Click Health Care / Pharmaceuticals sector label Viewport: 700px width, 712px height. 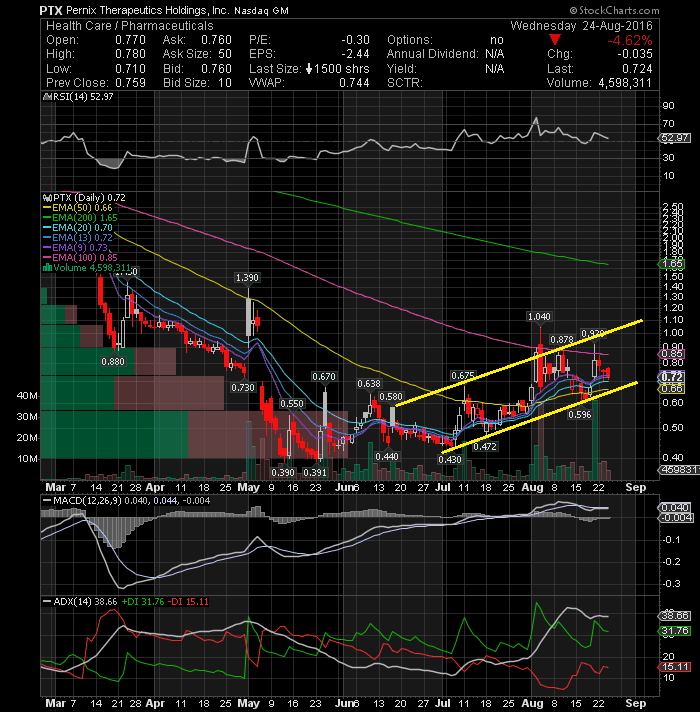click(130, 26)
